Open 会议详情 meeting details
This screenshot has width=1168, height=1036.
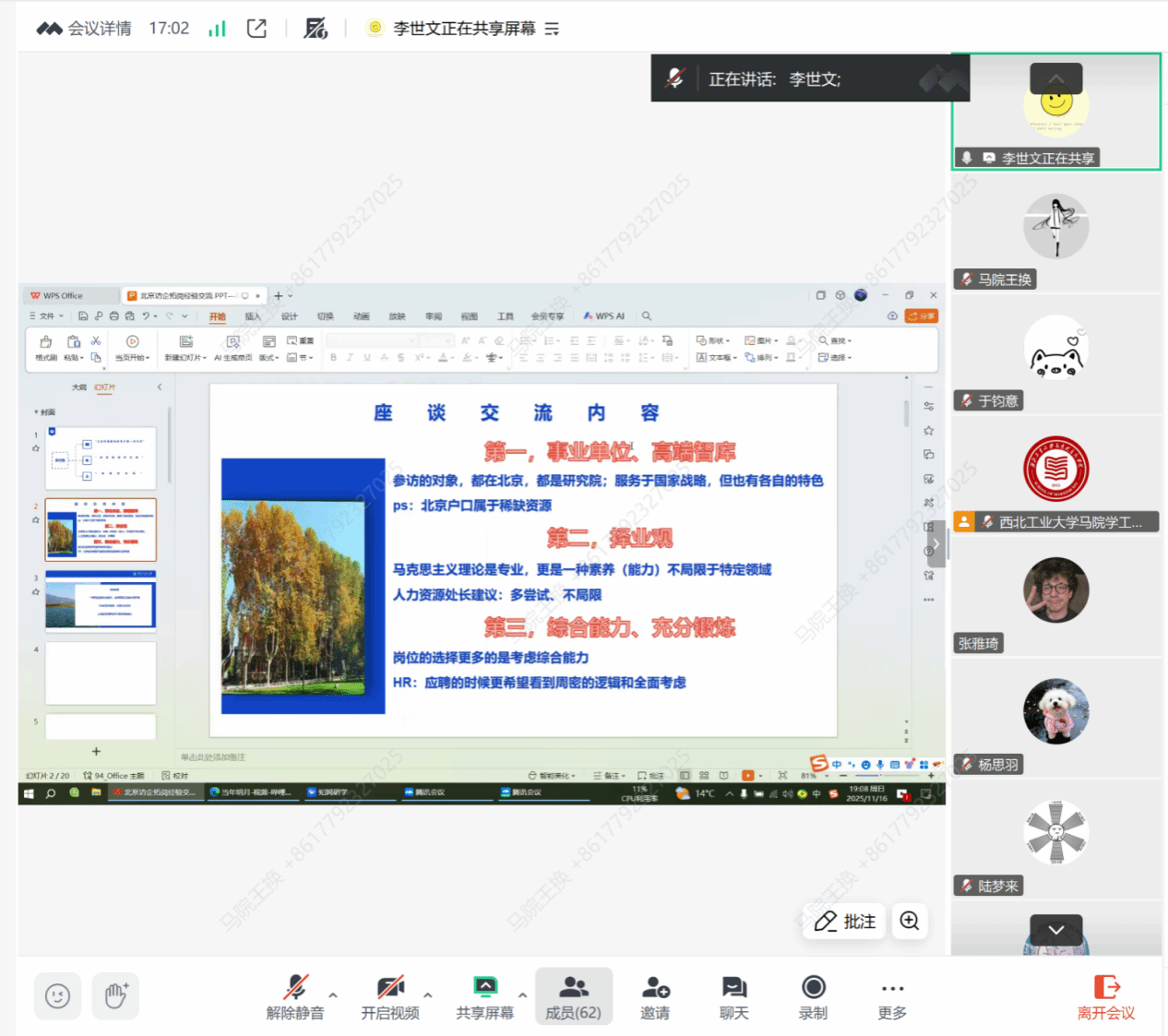[x=85, y=29]
